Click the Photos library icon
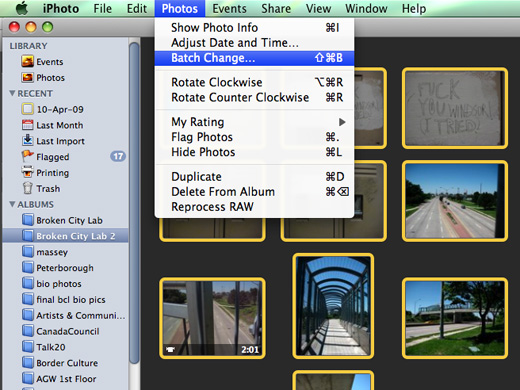This screenshot has height=390, width=520. [27, 77]
